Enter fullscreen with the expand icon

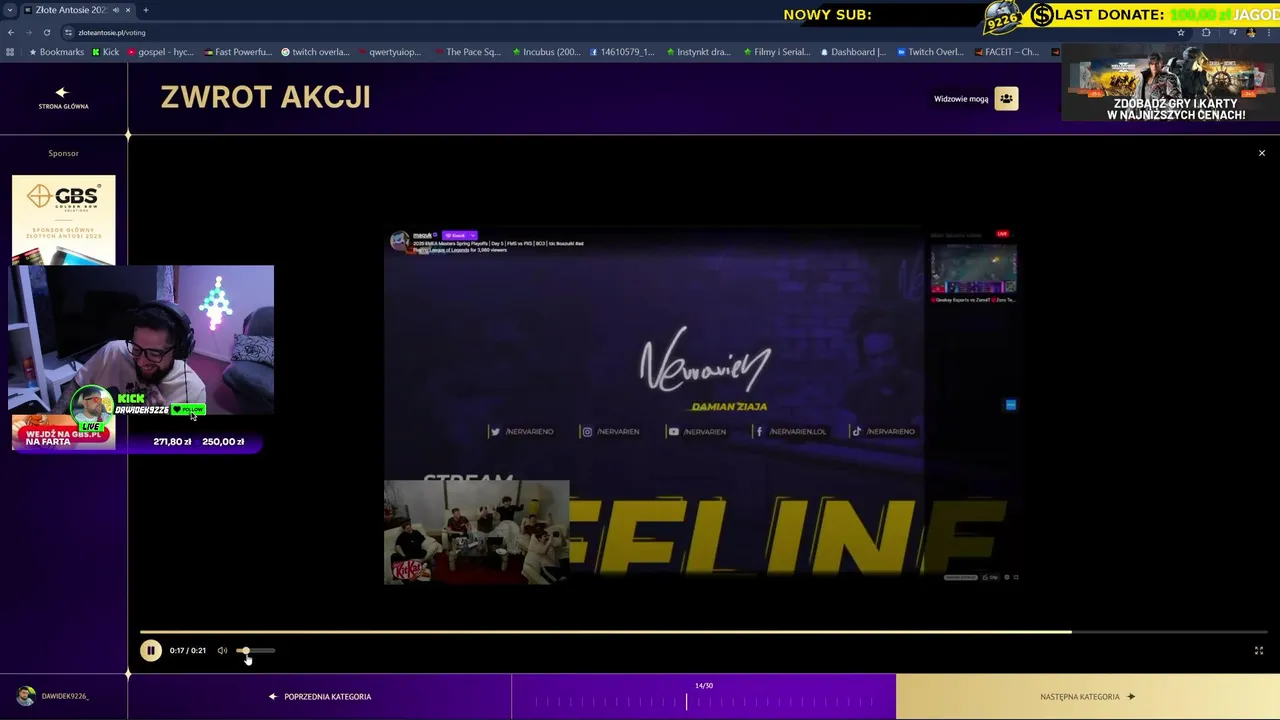[x=1259, y=651]
